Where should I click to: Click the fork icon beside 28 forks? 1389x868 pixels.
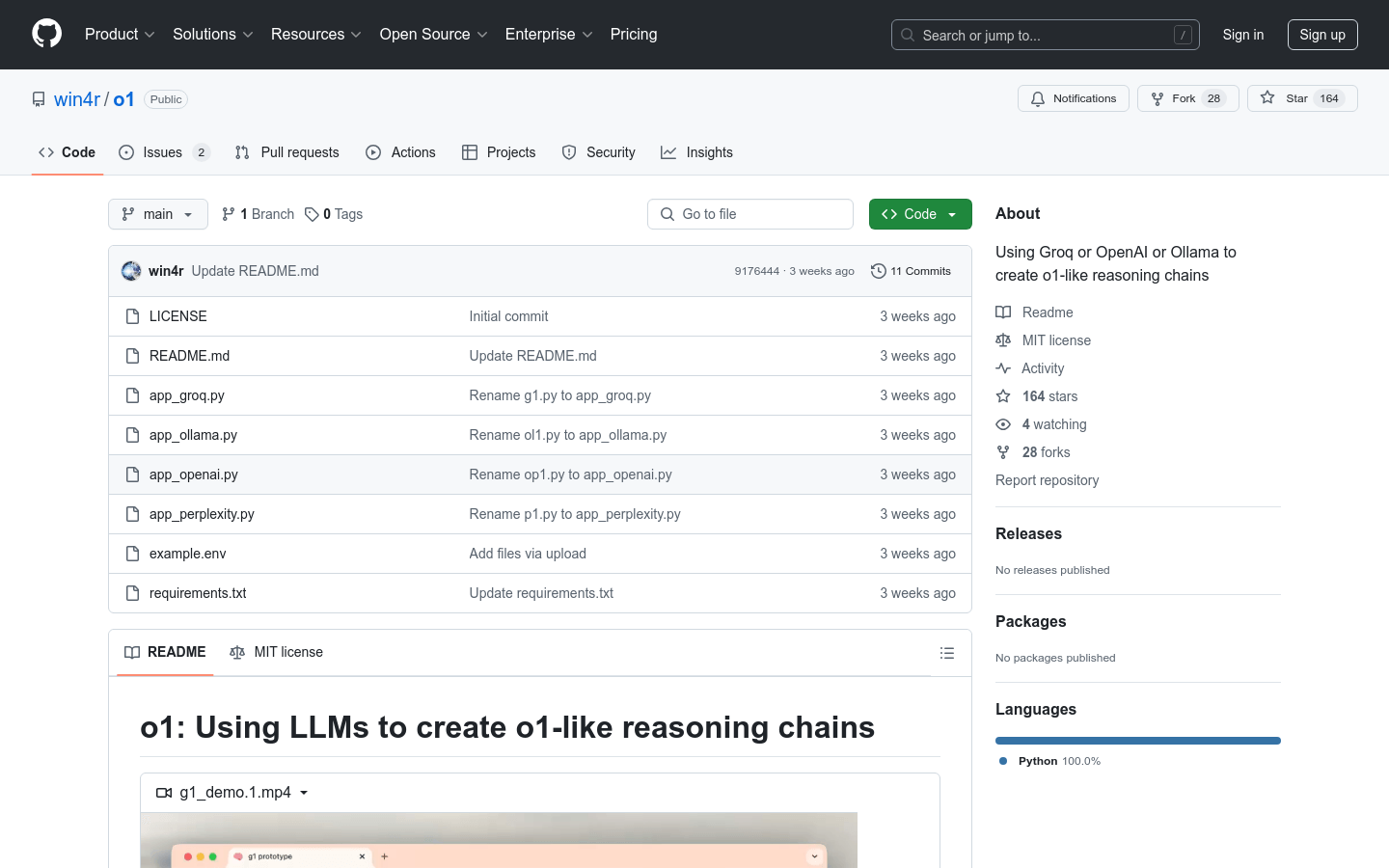click(1003, 452)
